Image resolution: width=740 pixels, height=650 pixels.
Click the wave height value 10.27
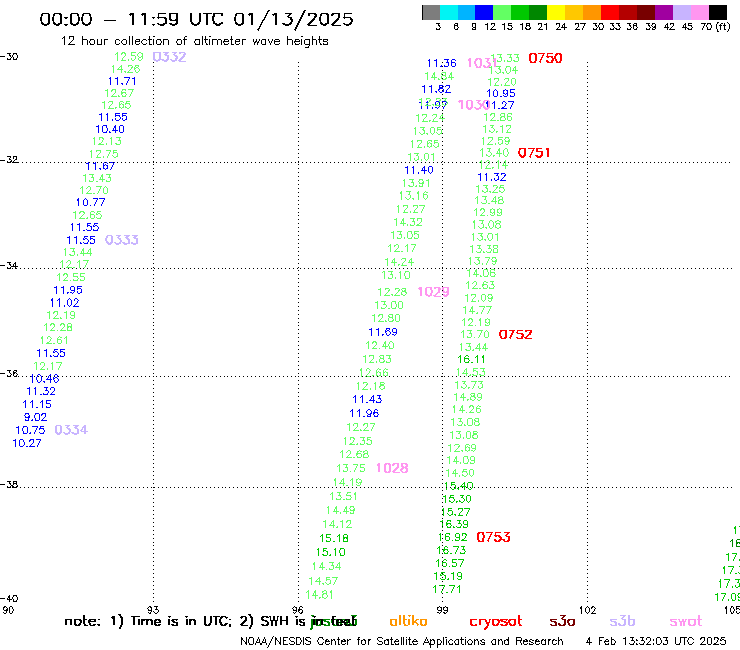coord(26,443)
